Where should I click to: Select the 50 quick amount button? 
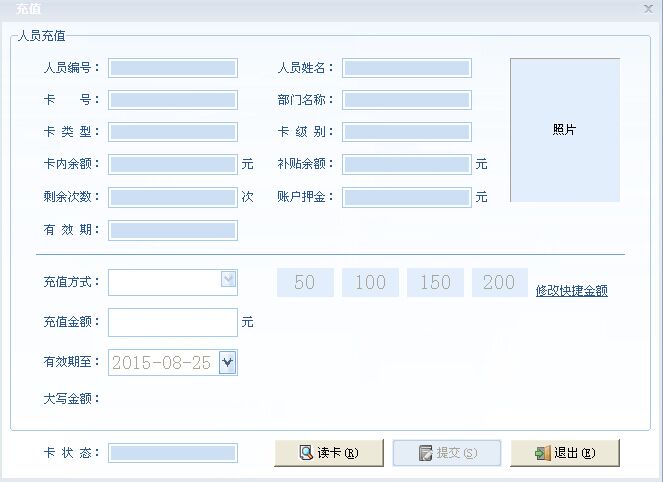[305, 283]
